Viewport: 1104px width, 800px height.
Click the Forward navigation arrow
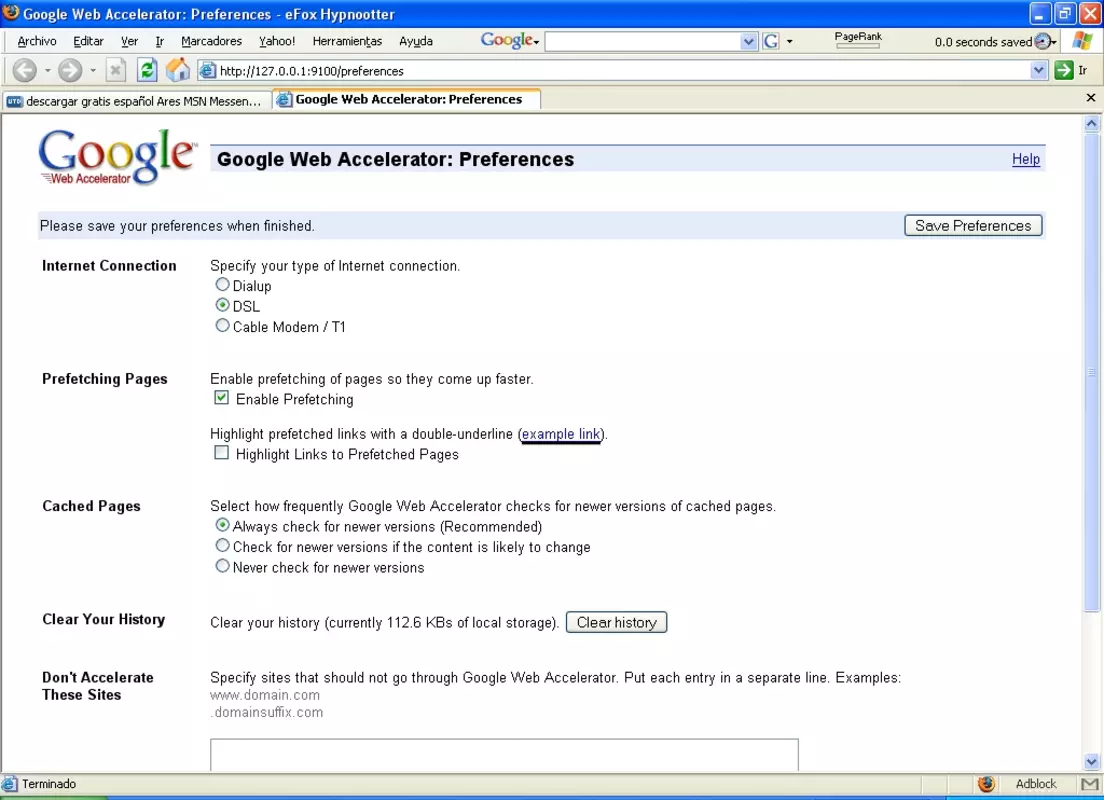pos(70,70)
